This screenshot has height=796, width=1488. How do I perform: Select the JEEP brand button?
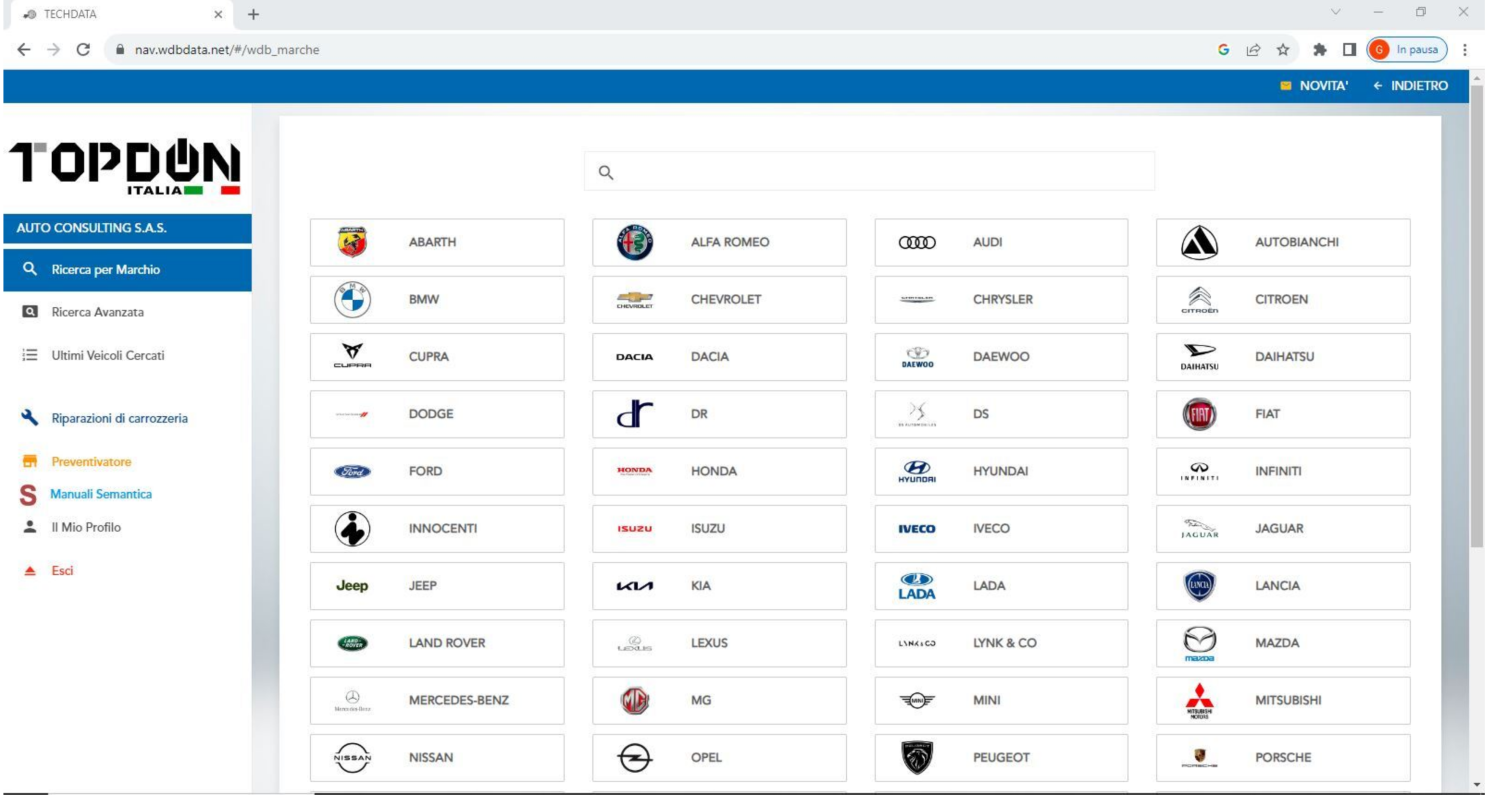[437, 586]
